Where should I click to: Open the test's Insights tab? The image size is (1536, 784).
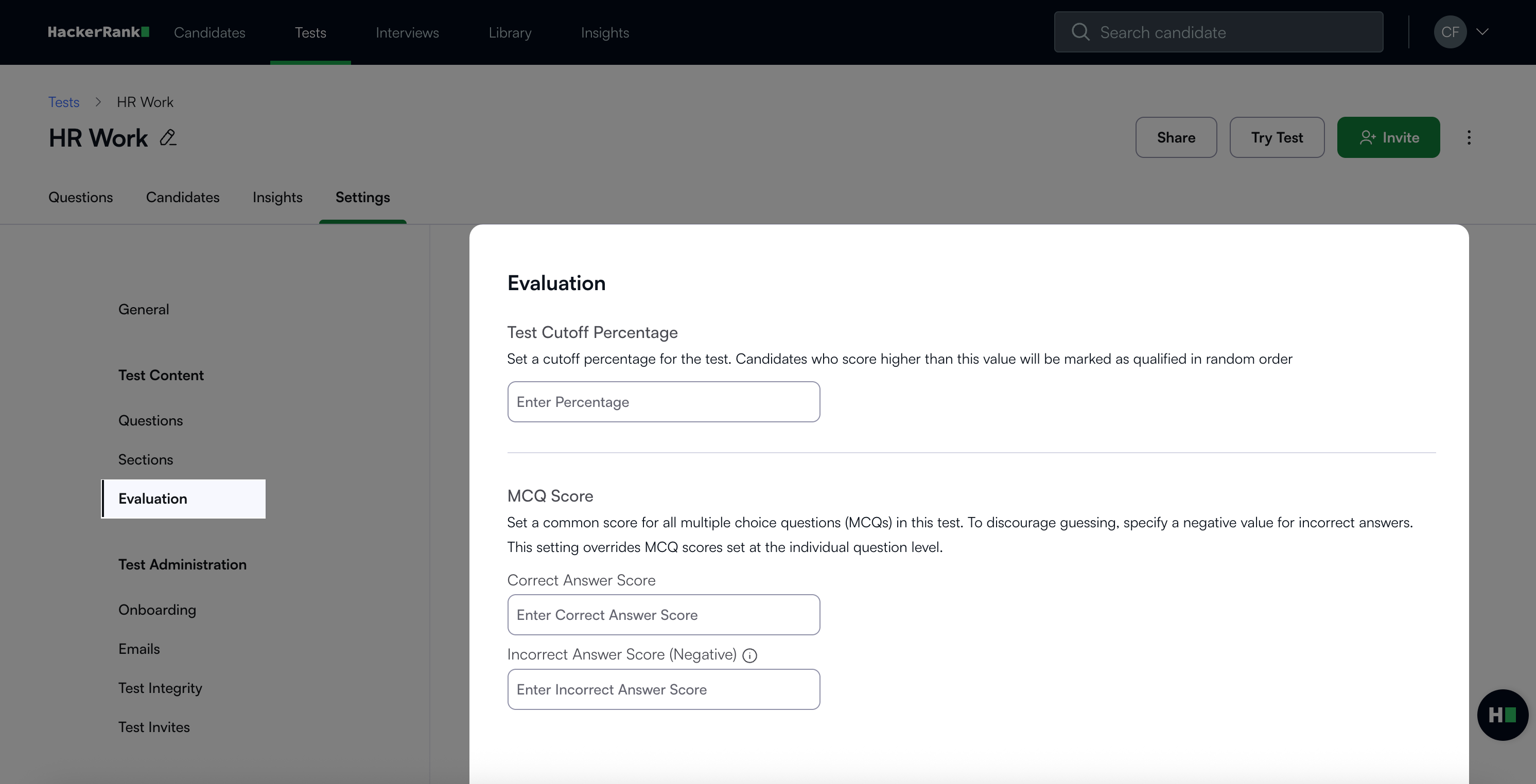[x=277, y=197]
